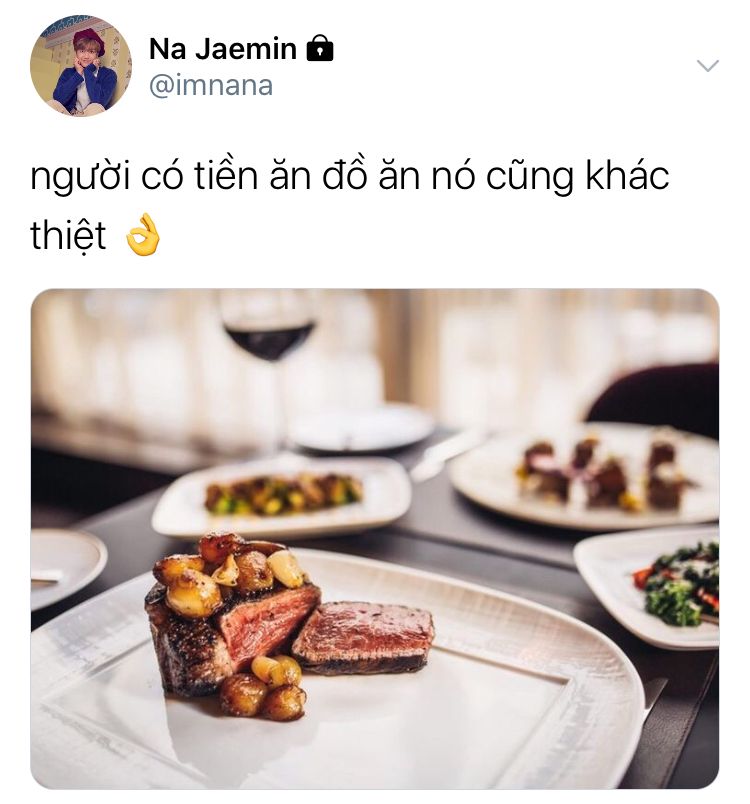
Task: Open the attached steak dinner photo
Action: tap(375, 538)
